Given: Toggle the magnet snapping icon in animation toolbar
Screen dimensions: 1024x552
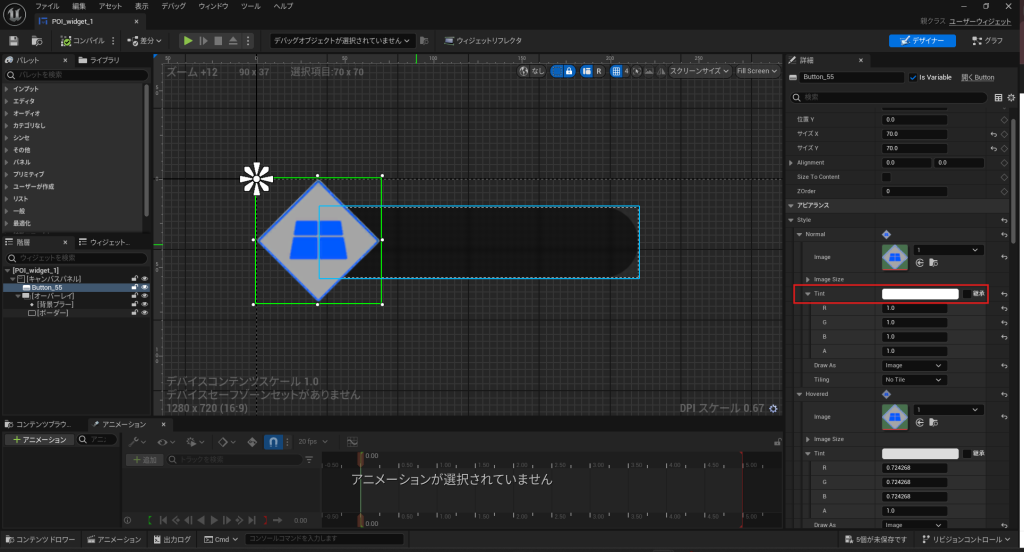Looking at the screenshot, I should [272, 441].
